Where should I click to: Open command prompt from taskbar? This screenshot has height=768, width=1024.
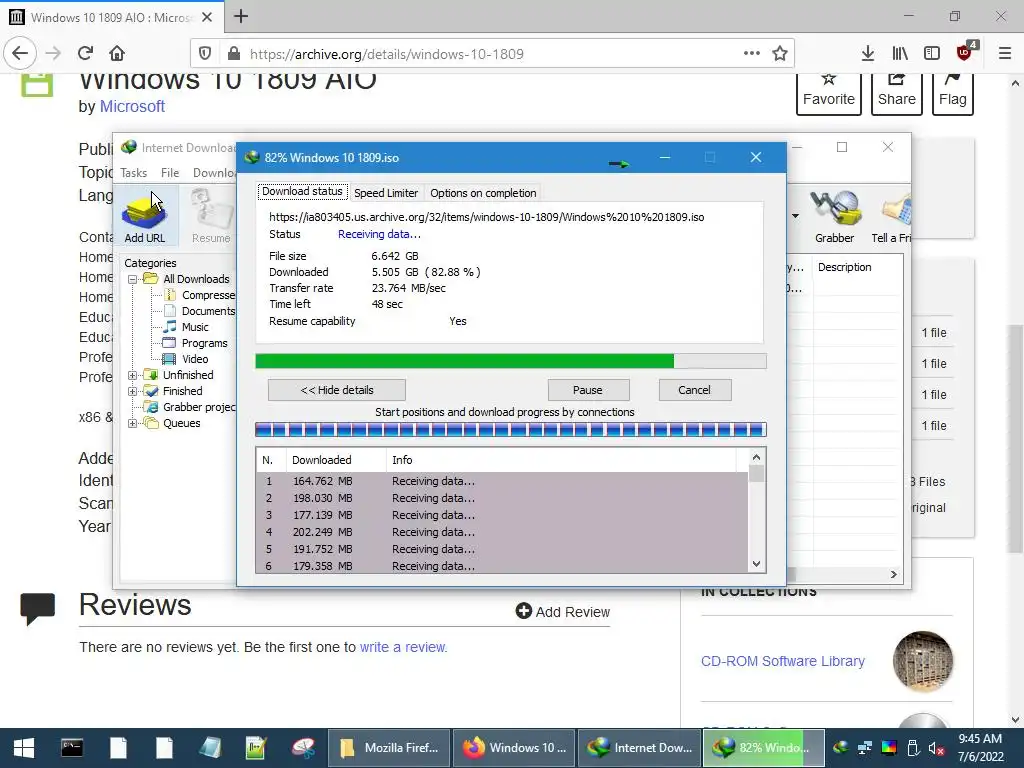72,748
